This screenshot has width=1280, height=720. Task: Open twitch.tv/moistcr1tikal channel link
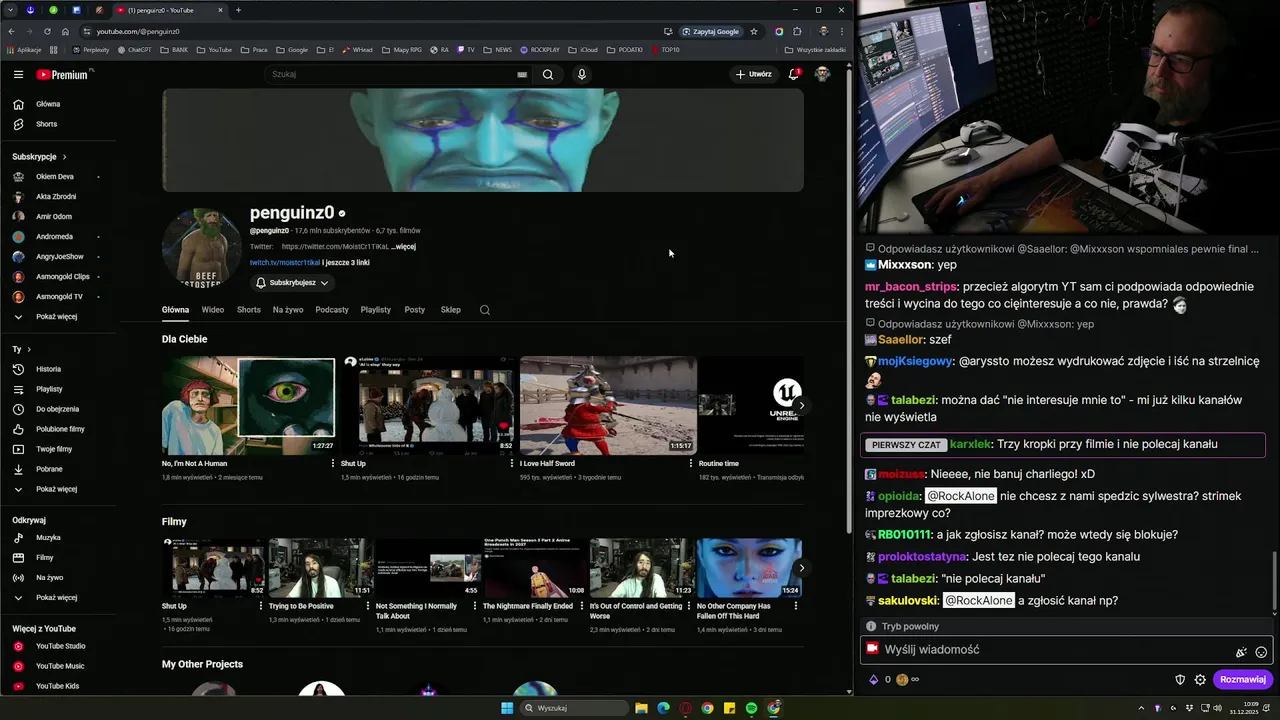point(285,262)
